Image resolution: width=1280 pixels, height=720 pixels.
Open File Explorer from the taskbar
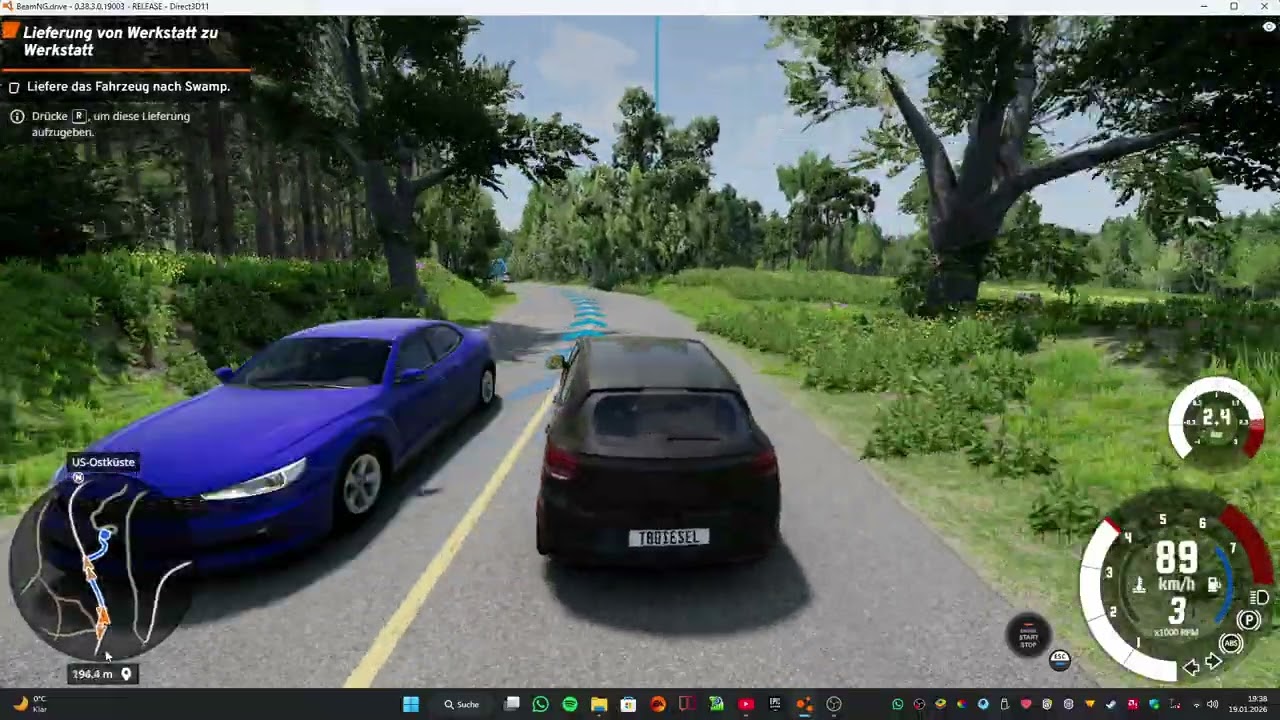click(599, 704)
